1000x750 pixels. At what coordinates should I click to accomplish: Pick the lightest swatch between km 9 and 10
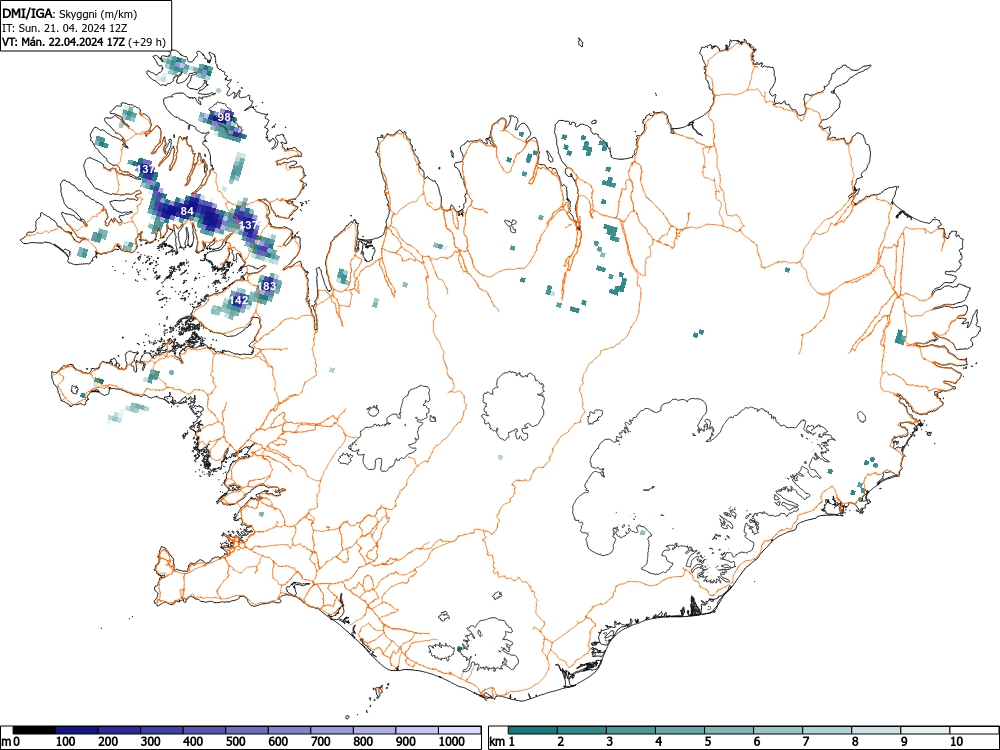(x=925, y=730)
